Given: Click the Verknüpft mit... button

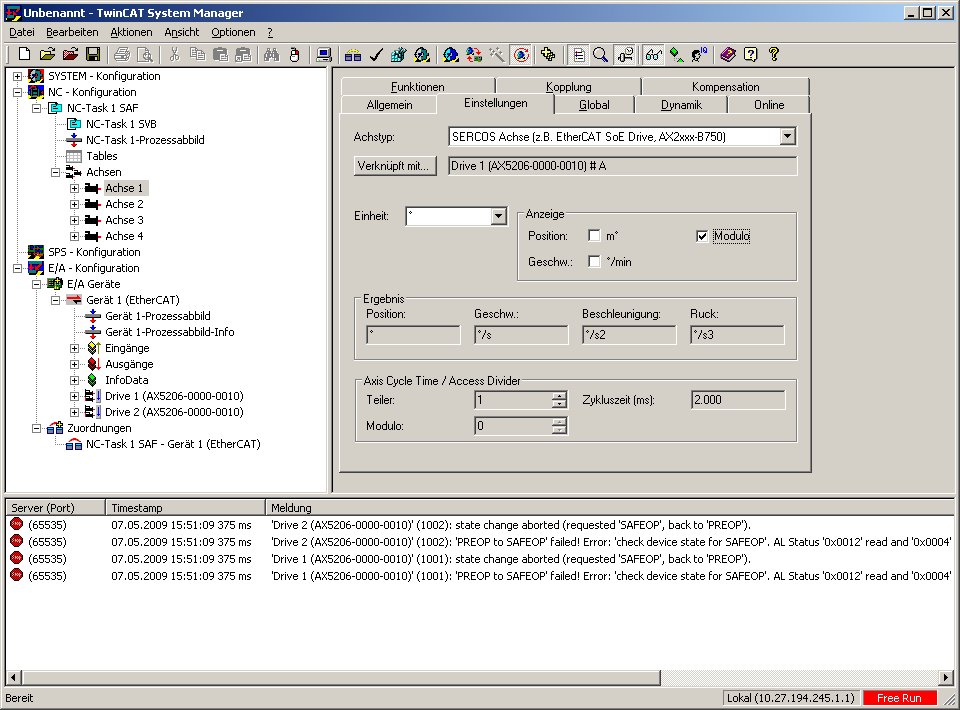Looking at the screenshot, I should pos(395,166).
